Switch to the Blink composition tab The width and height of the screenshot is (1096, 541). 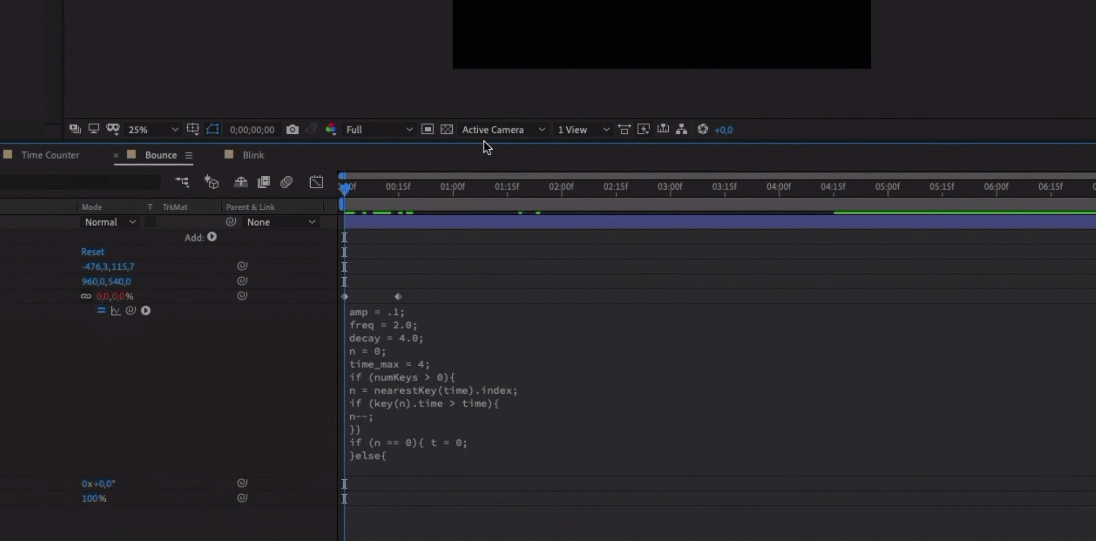coord(253,155)
